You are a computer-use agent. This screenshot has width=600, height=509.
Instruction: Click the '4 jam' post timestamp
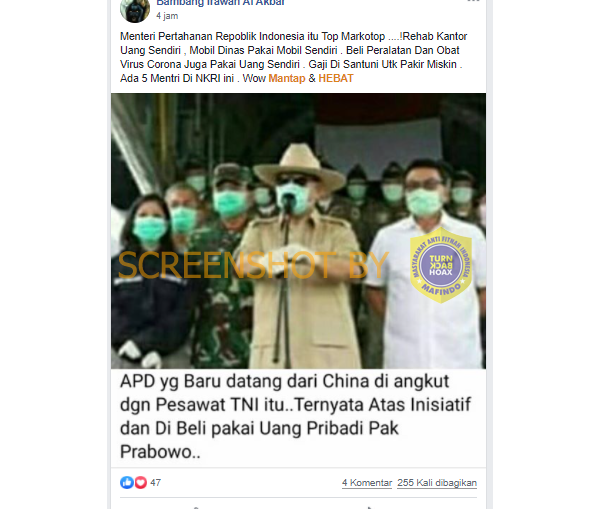click(x=167, y=16)
